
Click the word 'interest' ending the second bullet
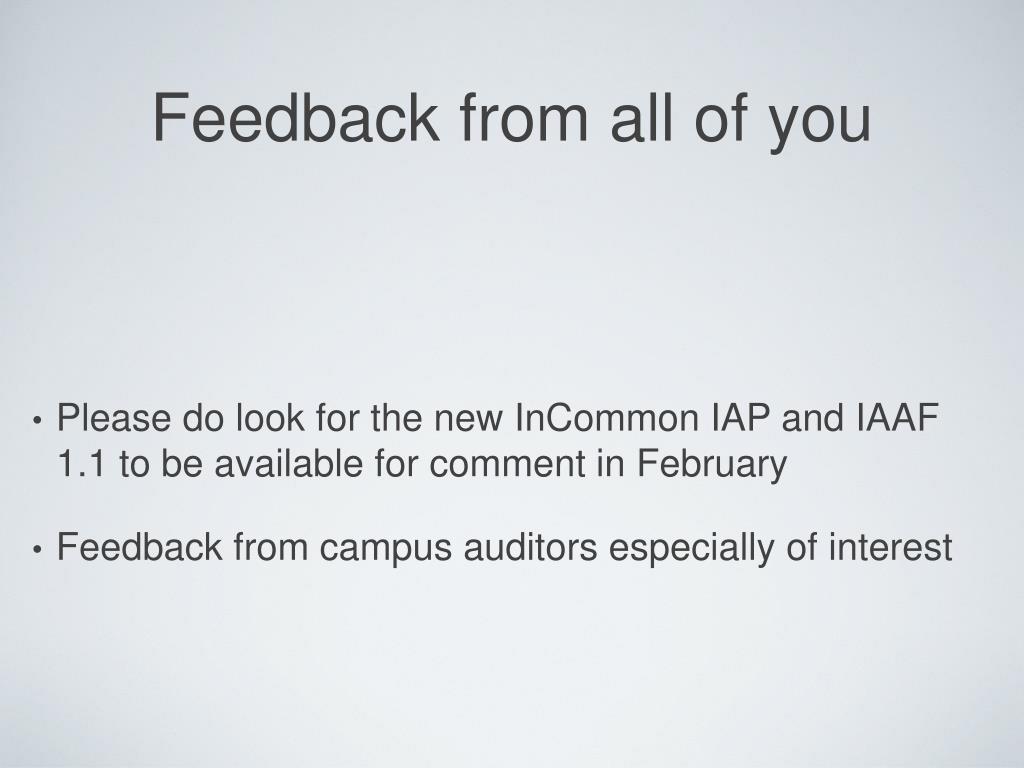point(891,547)
